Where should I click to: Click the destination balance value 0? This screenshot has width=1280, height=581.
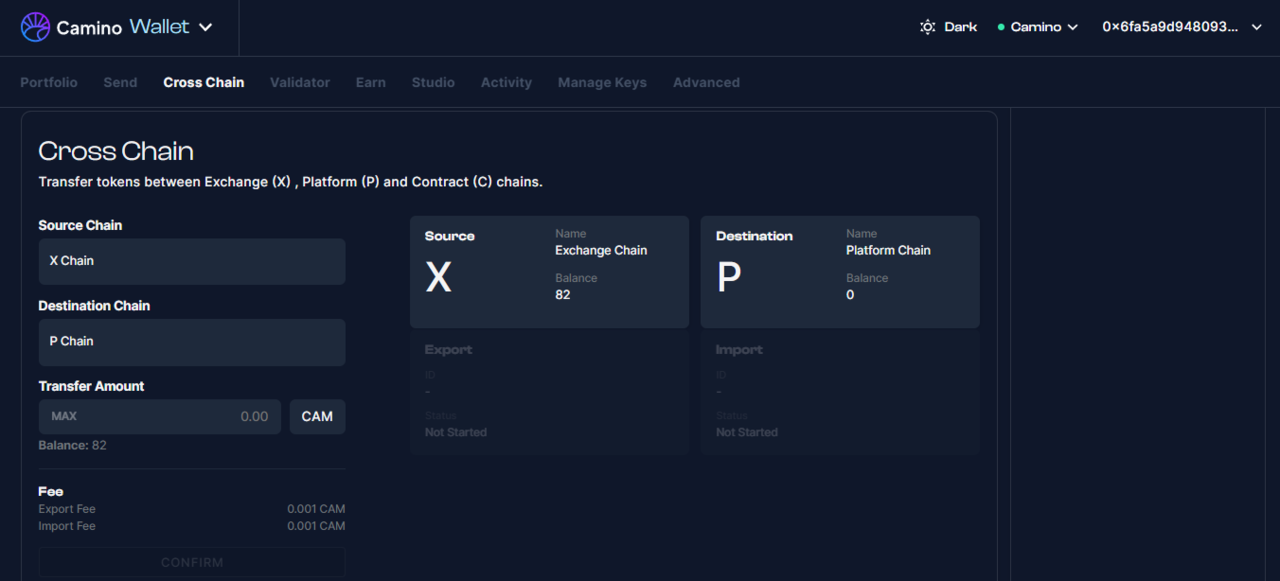[x=850, y=295]
